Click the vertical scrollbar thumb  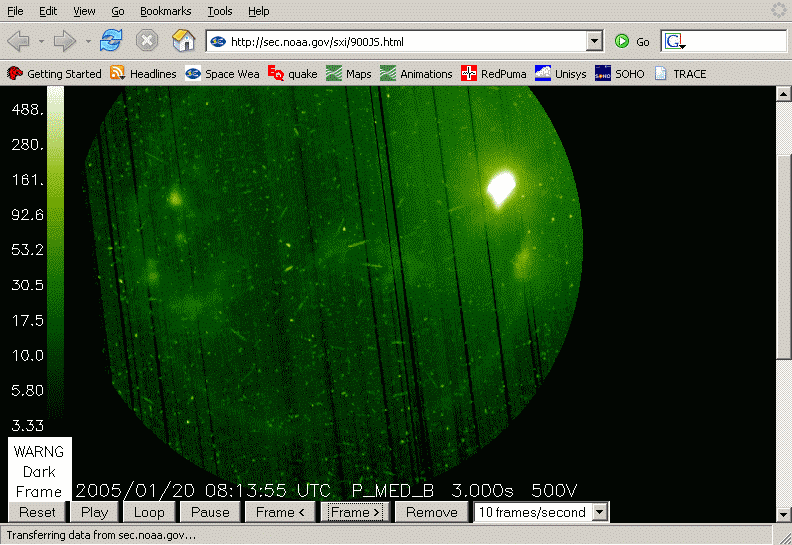click(x=783, y=257)
